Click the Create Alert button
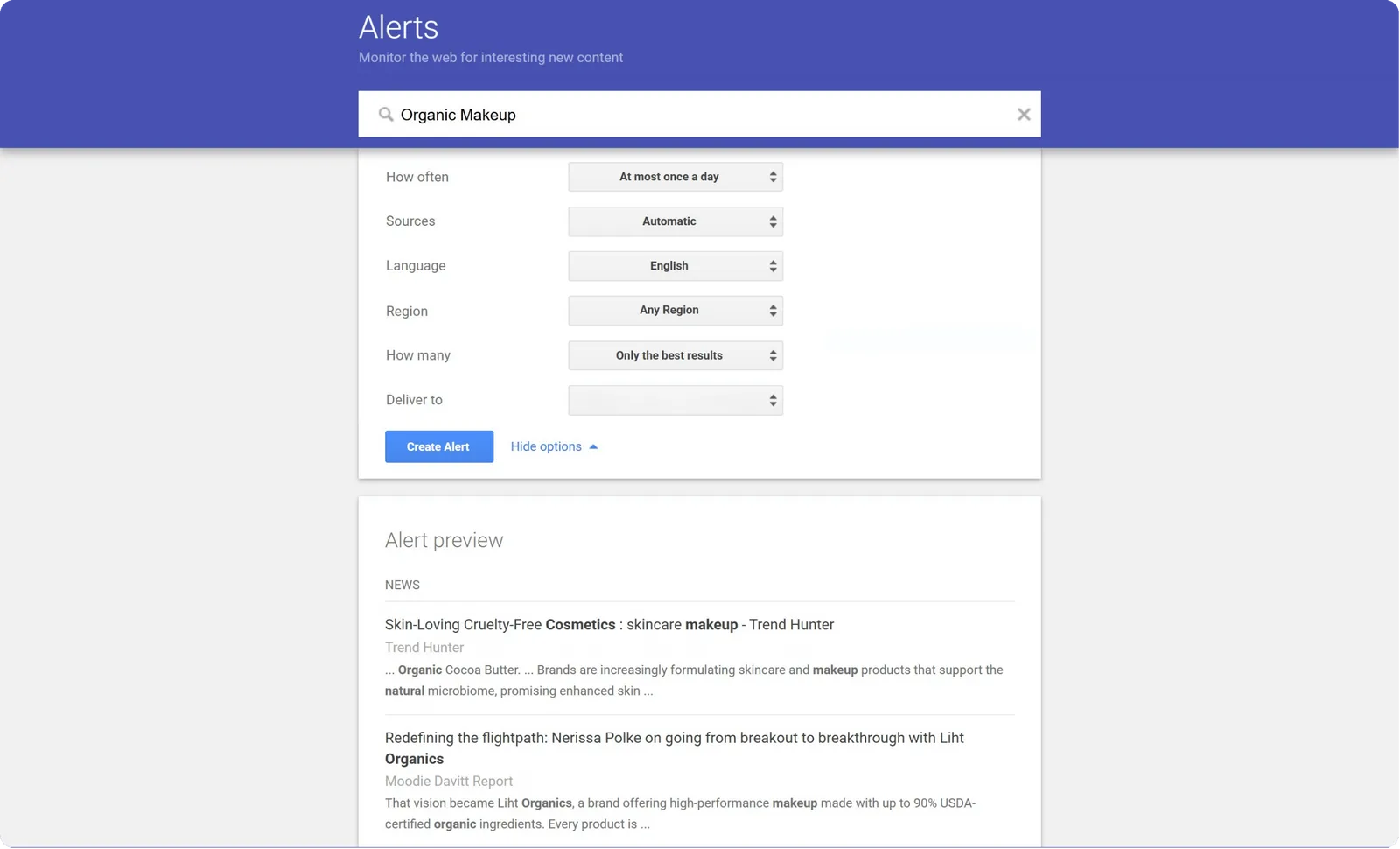 [438, 446]
